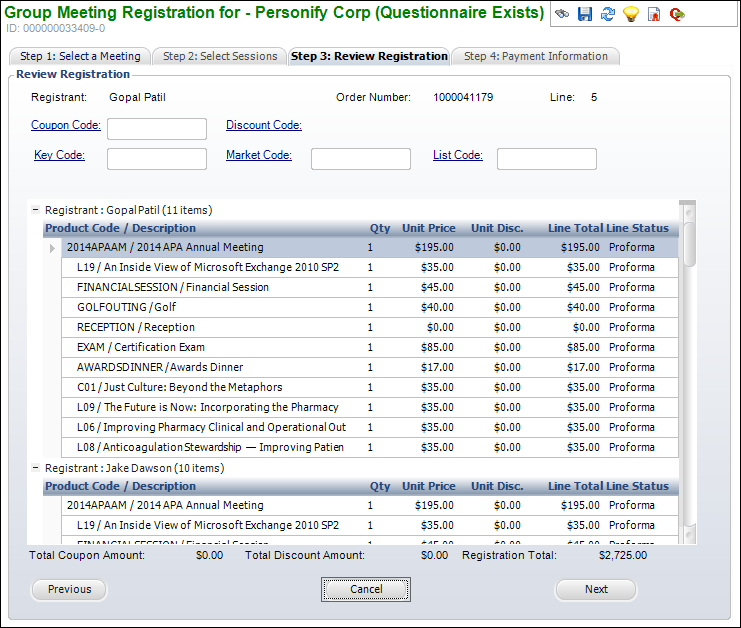The width and height of the screenshot is (741, 628).
Task: Click the $17.00 line total for Awards Dinner
Action: coord(583,367)
